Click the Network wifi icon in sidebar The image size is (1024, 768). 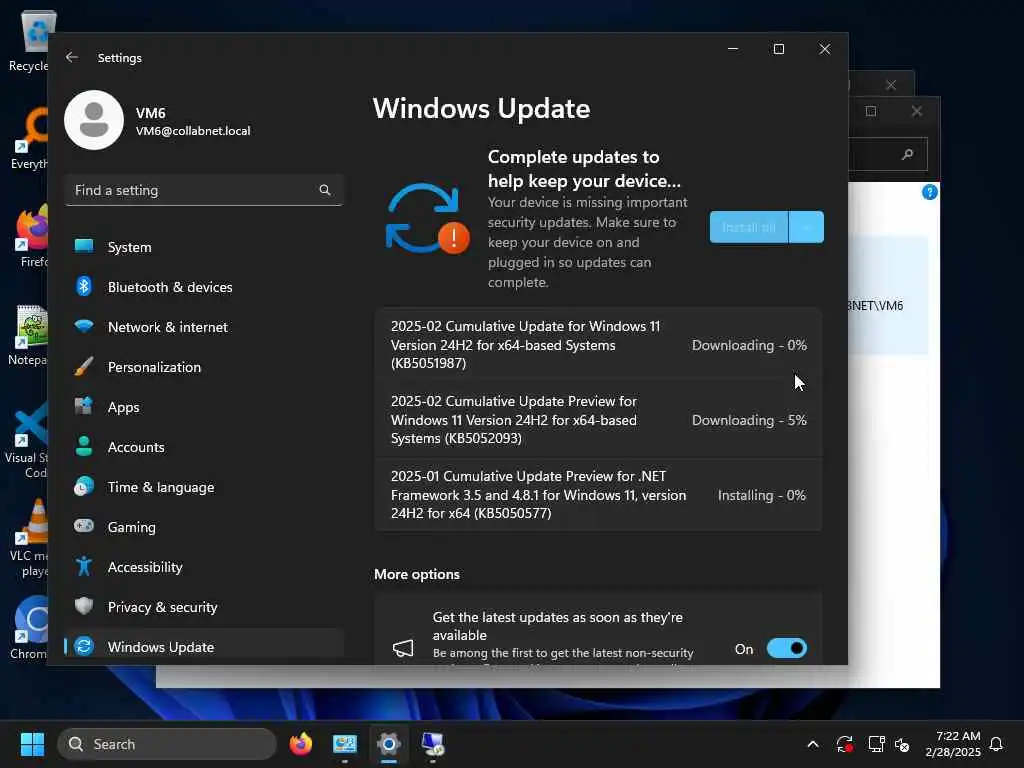(x=84, y=326)
